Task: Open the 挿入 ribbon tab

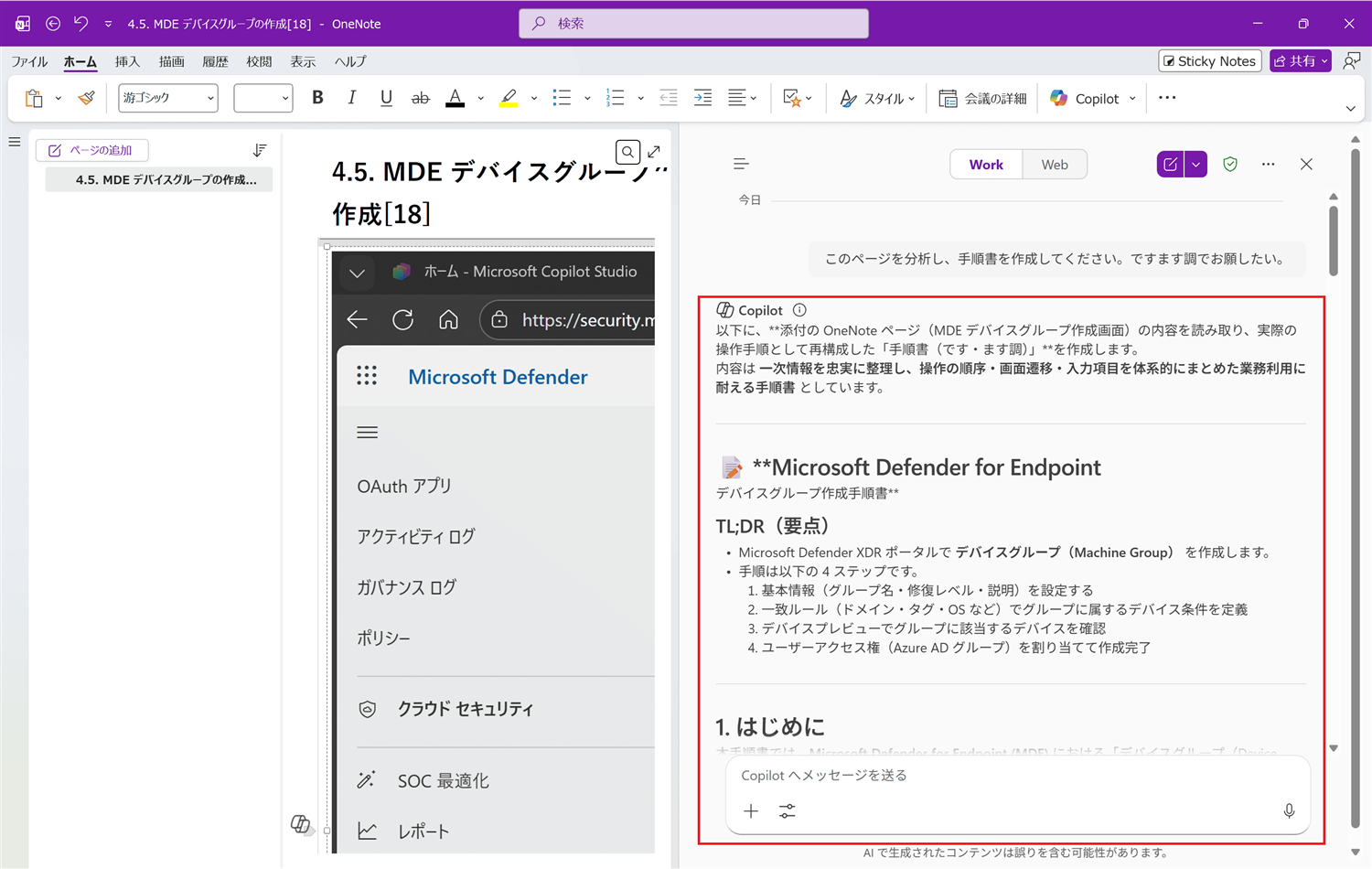Action: pyautogui.click(x=128, y=61)
